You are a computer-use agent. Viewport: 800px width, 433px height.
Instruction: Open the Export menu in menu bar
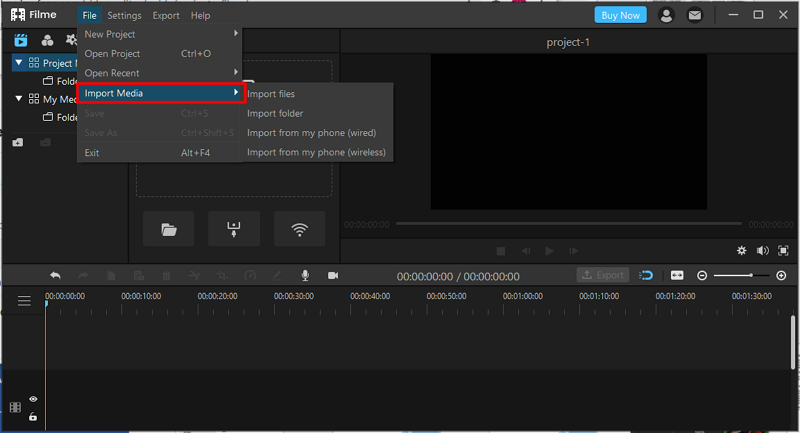[166, 15]
